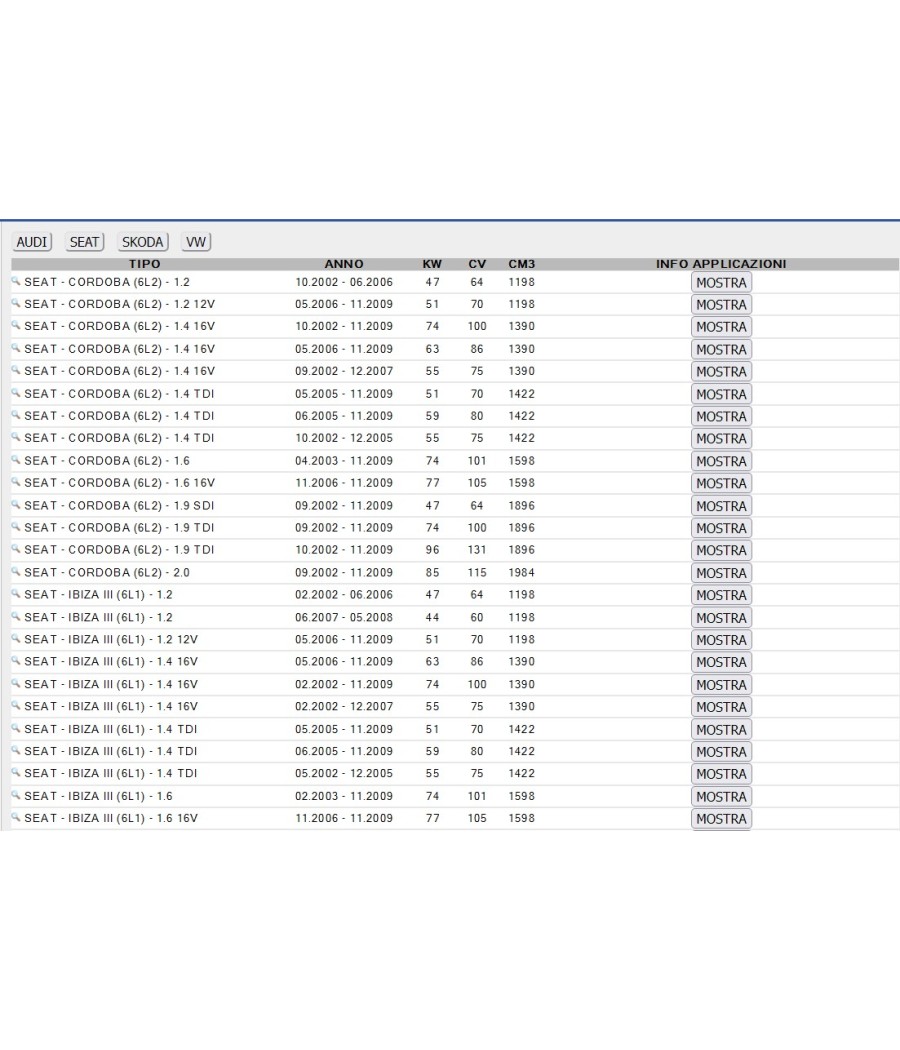Click magnifier on Ibiza III 1.2 64 CV row
This screenshot has width=900, height=1050.
16,594
